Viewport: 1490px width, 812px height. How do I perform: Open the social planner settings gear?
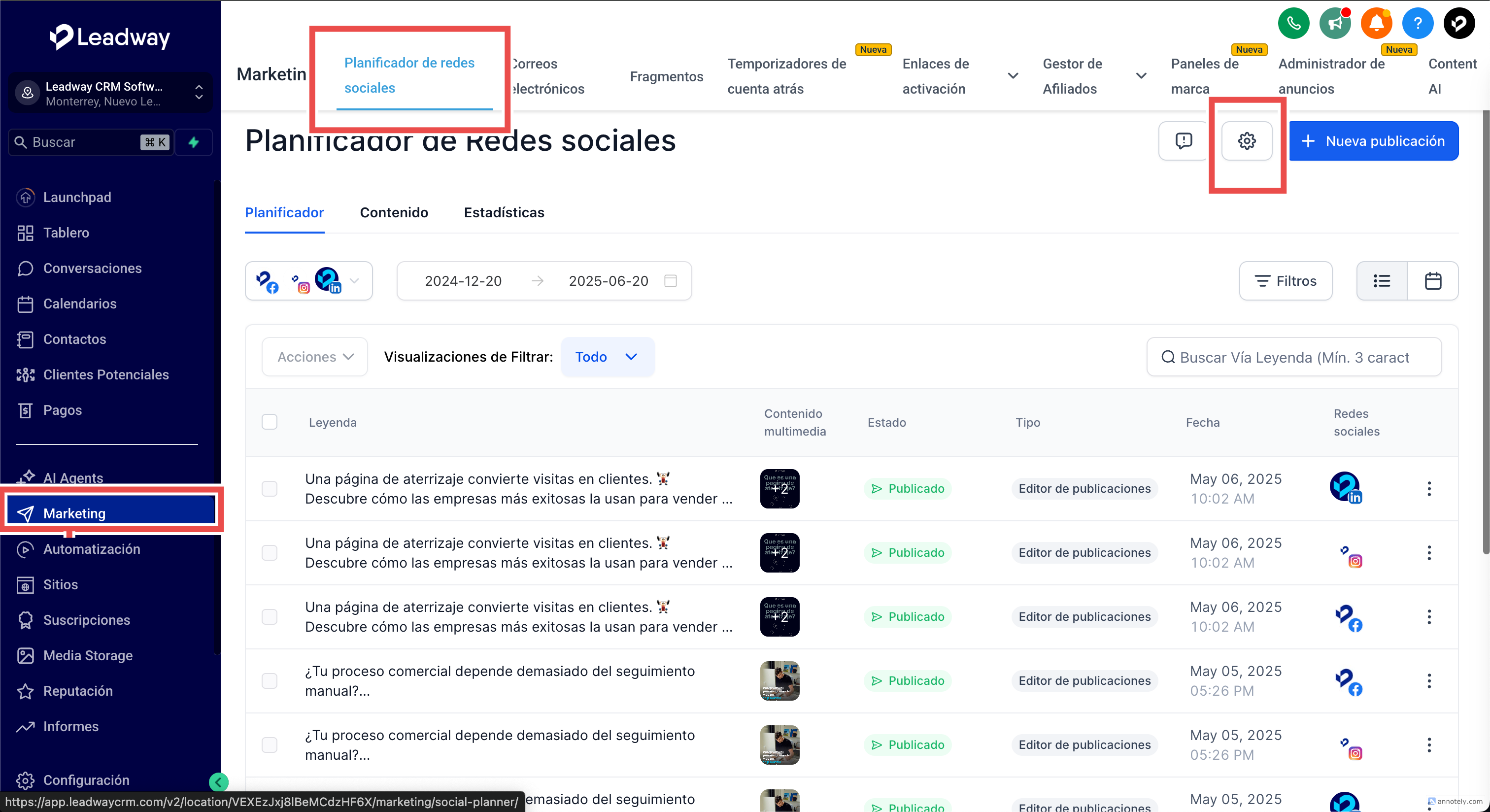pyautogui.click(x=1247, y=140)
